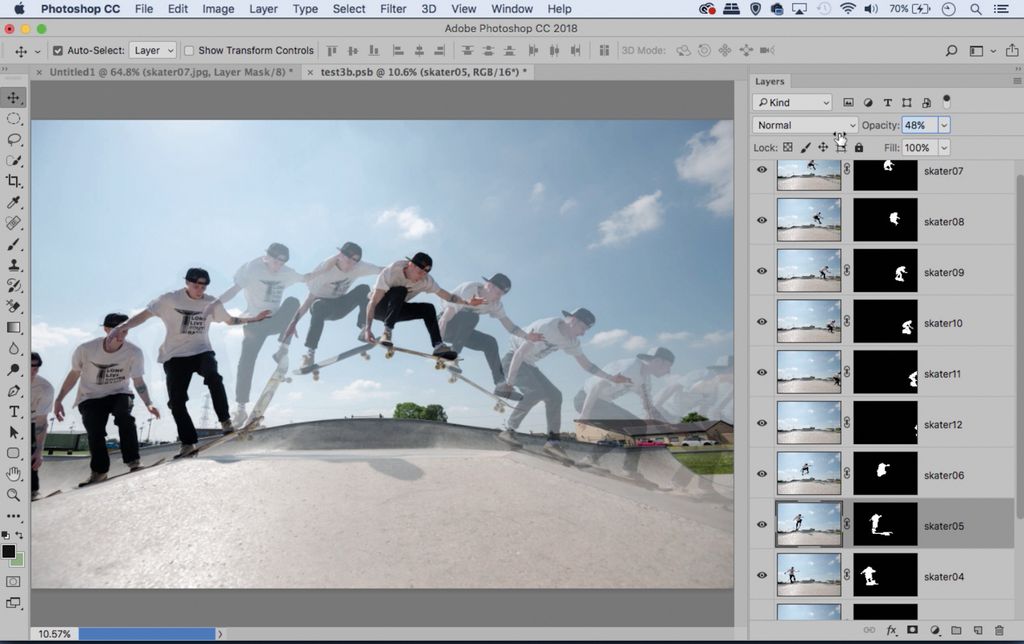
Task: Open the Filter menu
Action: pyautogui.click(x=392, y=8)
